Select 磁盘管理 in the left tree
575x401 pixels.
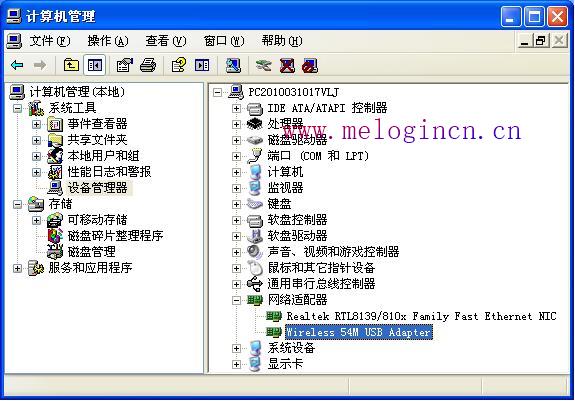tap(92, 252)
